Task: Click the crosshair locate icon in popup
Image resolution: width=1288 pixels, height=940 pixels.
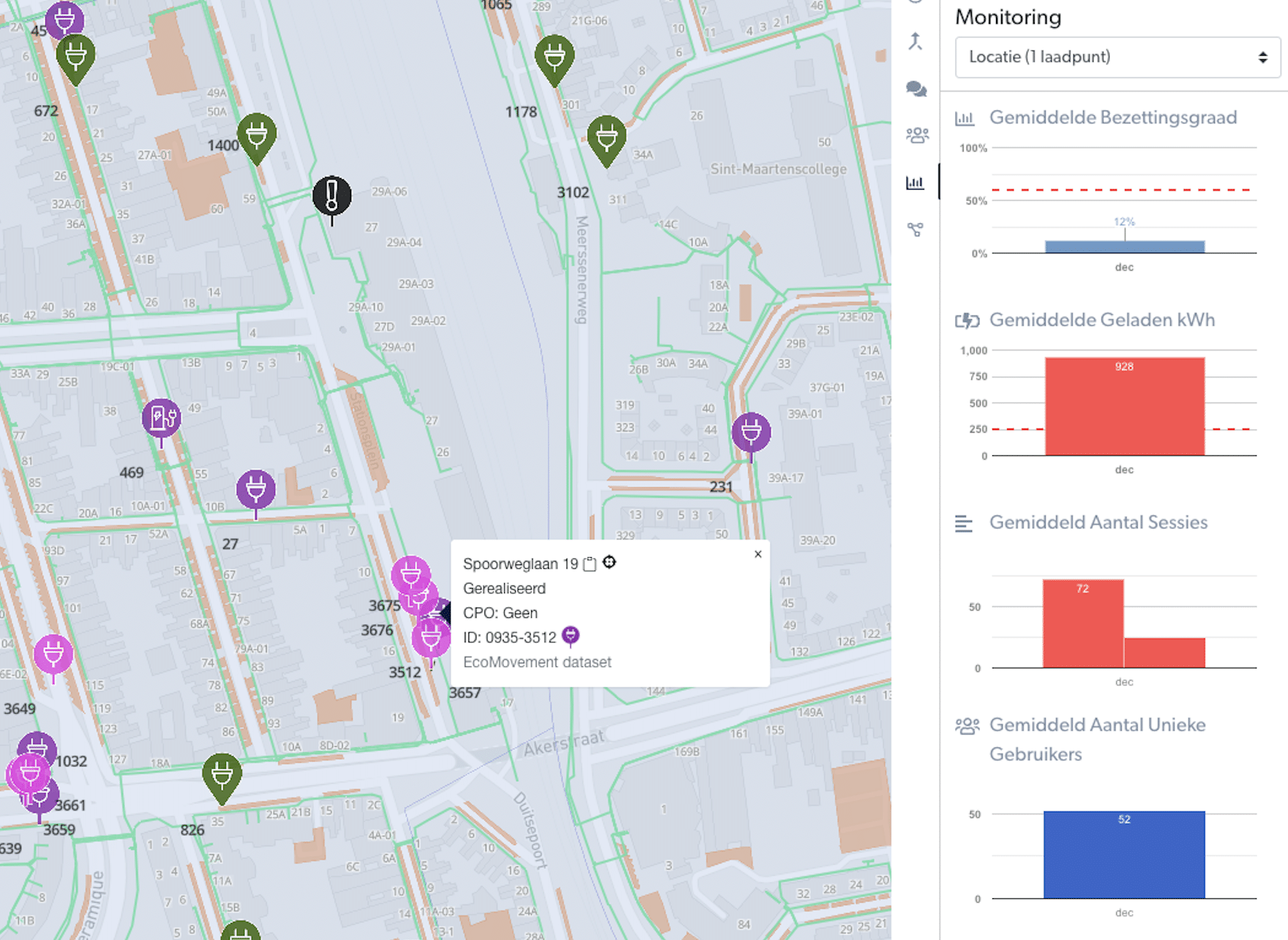Action: pyautogui.click(x=610, y=562)
